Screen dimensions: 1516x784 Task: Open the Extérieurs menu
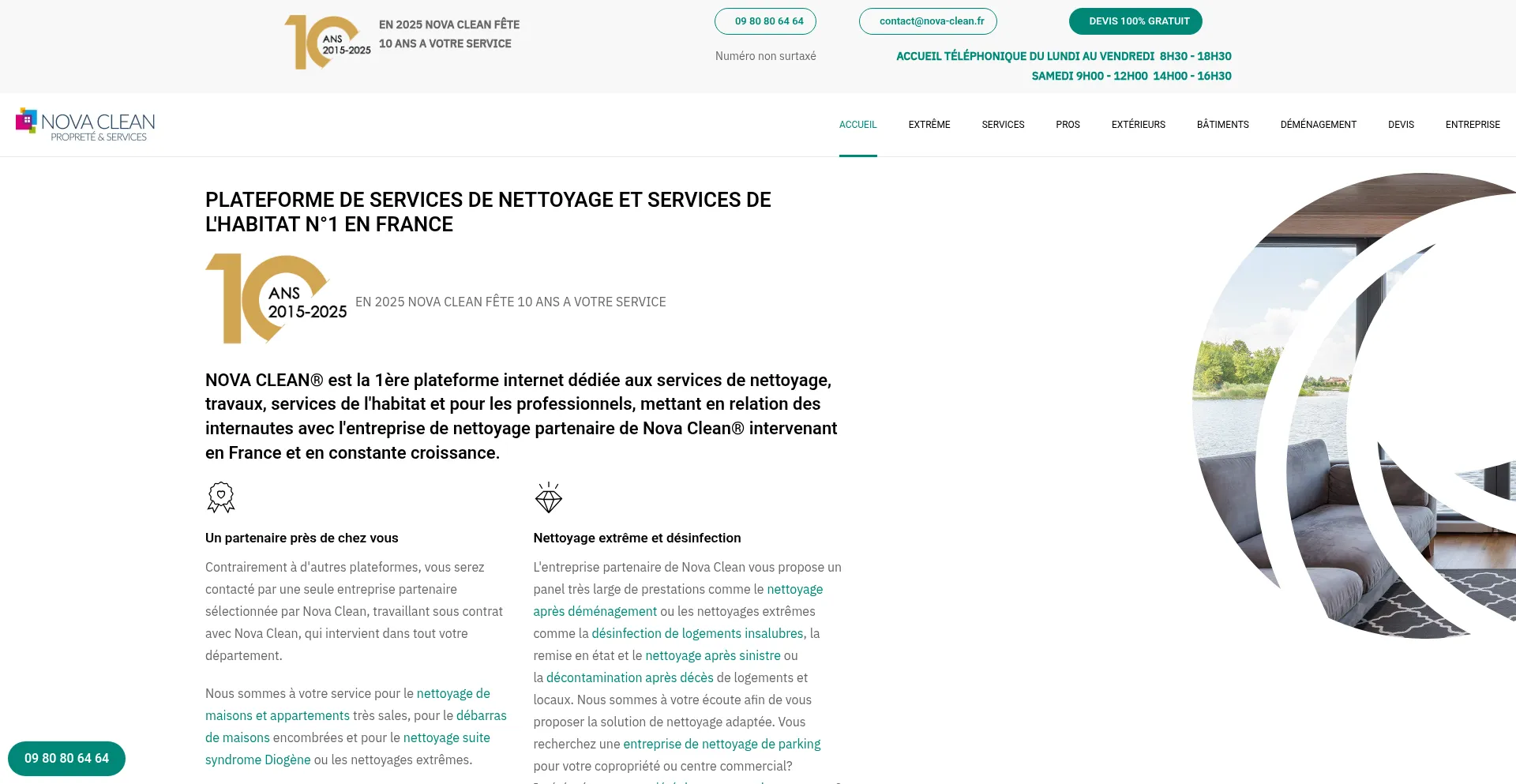click(1139, 125)
